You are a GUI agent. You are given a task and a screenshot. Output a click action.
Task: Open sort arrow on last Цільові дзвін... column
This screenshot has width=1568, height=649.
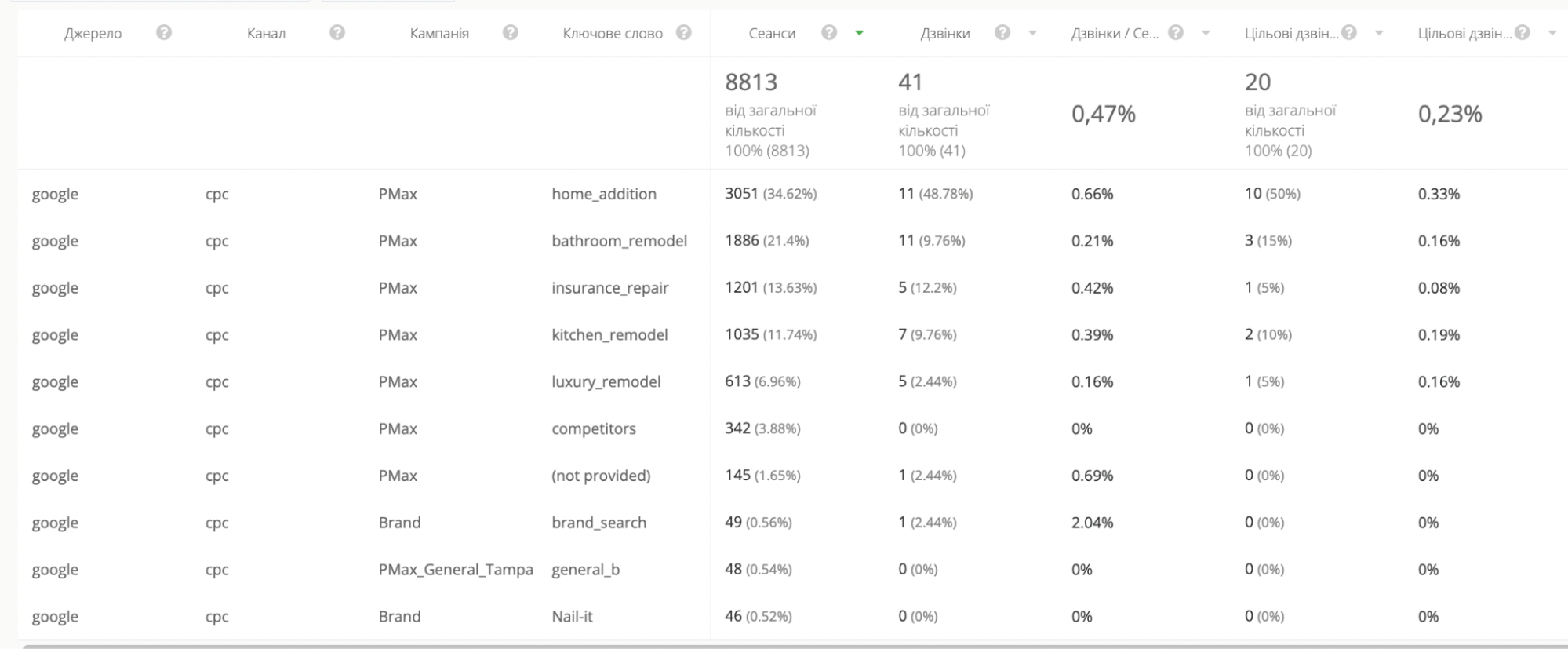coord(1552,34)
